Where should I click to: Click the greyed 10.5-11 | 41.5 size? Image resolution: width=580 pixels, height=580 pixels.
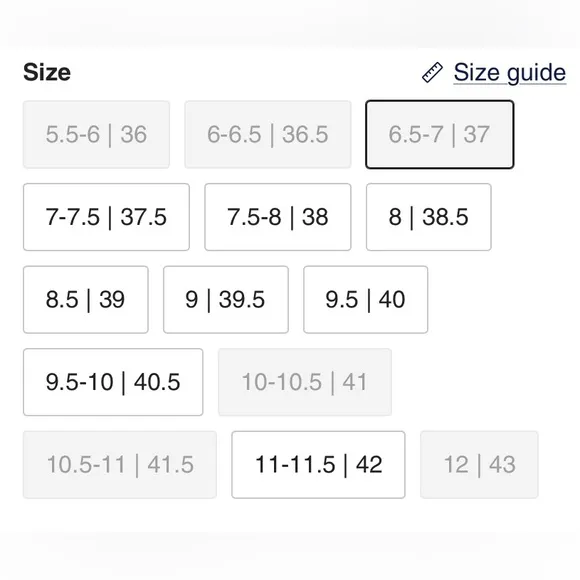point(119,464)
